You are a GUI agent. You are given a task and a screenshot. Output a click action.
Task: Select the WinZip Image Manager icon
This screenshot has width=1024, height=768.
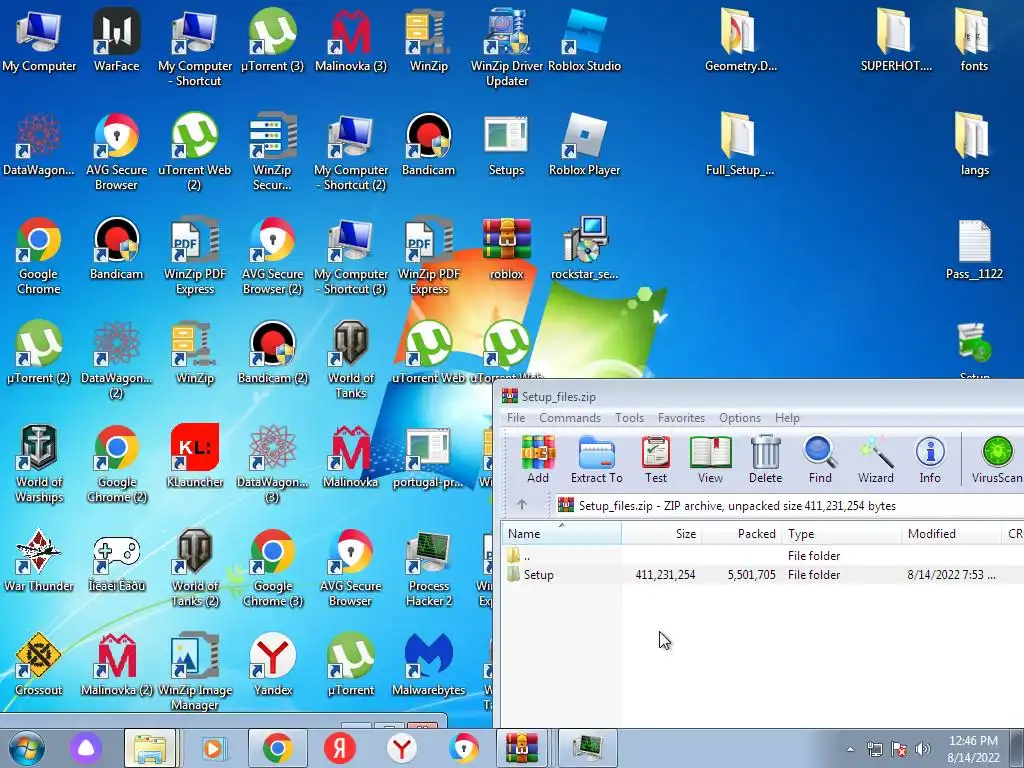pyautogui.click(x=195, y=672)
